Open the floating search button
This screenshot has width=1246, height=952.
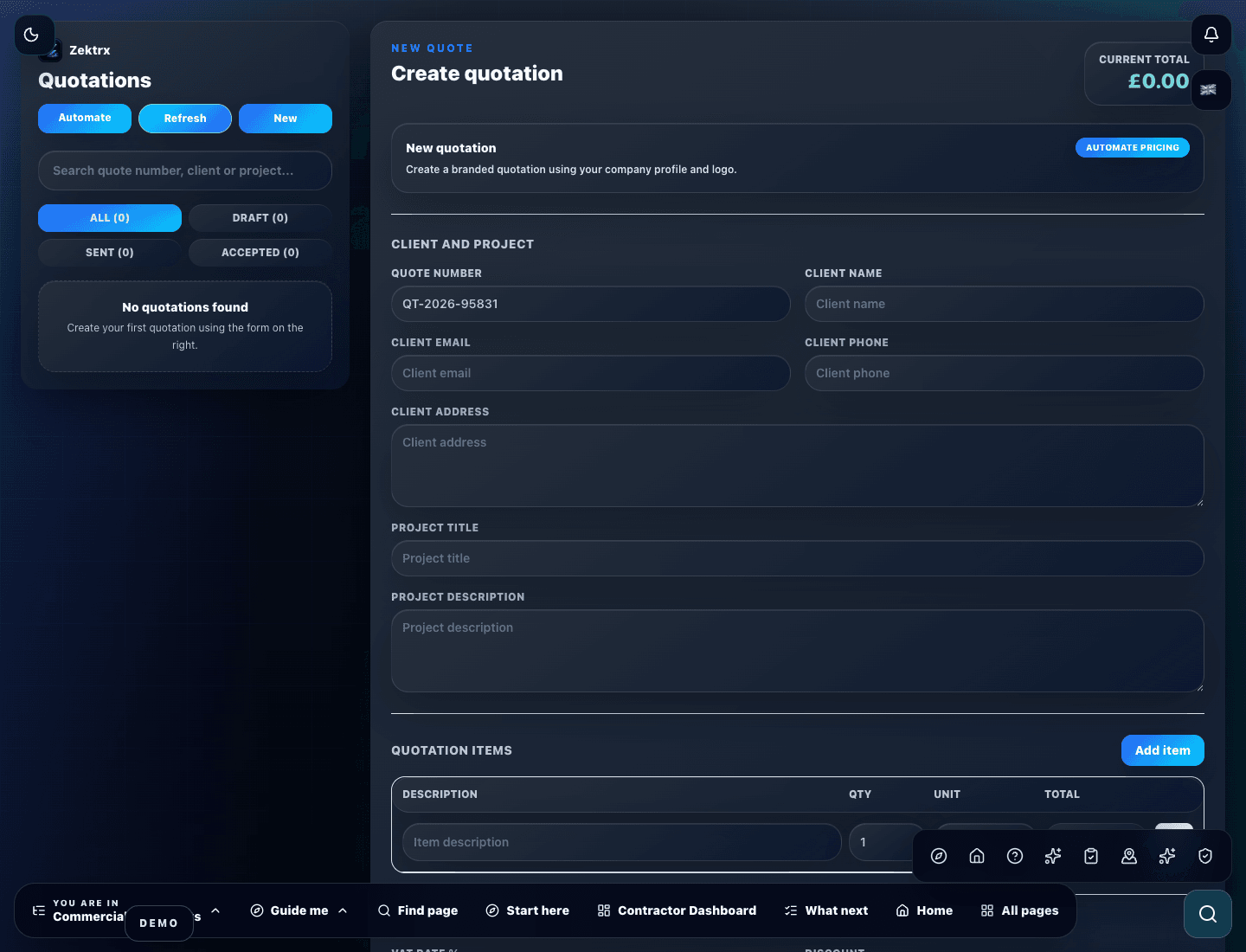[x=1208, y=914]
